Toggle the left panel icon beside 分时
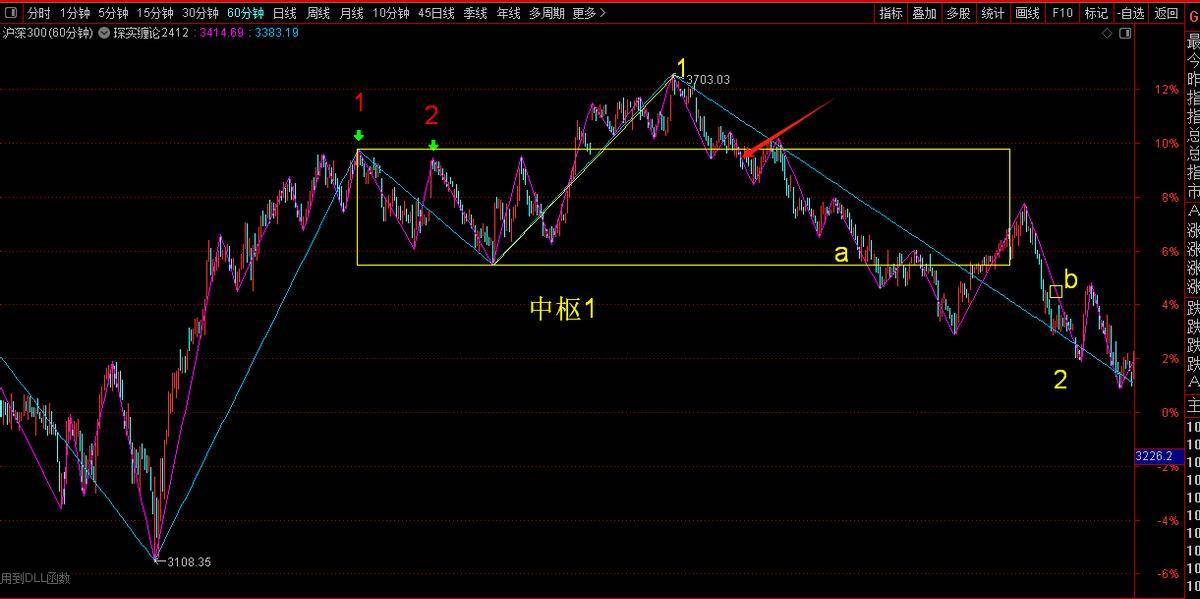1200x599 pixels. [x=10, y=13]
